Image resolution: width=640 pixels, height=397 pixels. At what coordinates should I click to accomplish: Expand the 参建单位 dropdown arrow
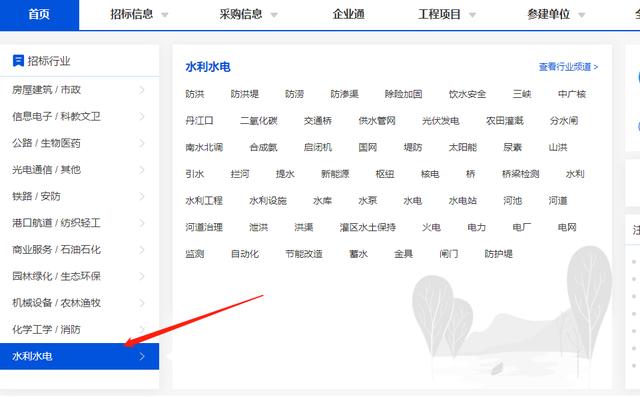click(x=582, y=15)
